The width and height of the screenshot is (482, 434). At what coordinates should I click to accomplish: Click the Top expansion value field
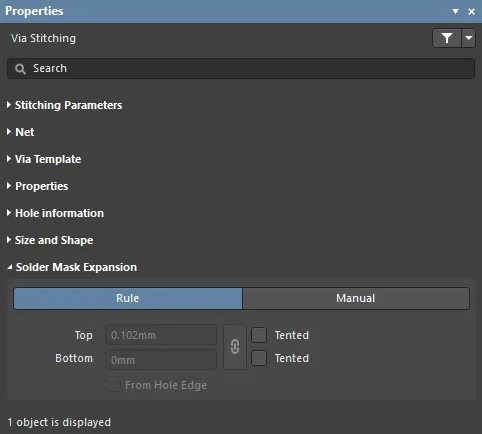point(161,335)
